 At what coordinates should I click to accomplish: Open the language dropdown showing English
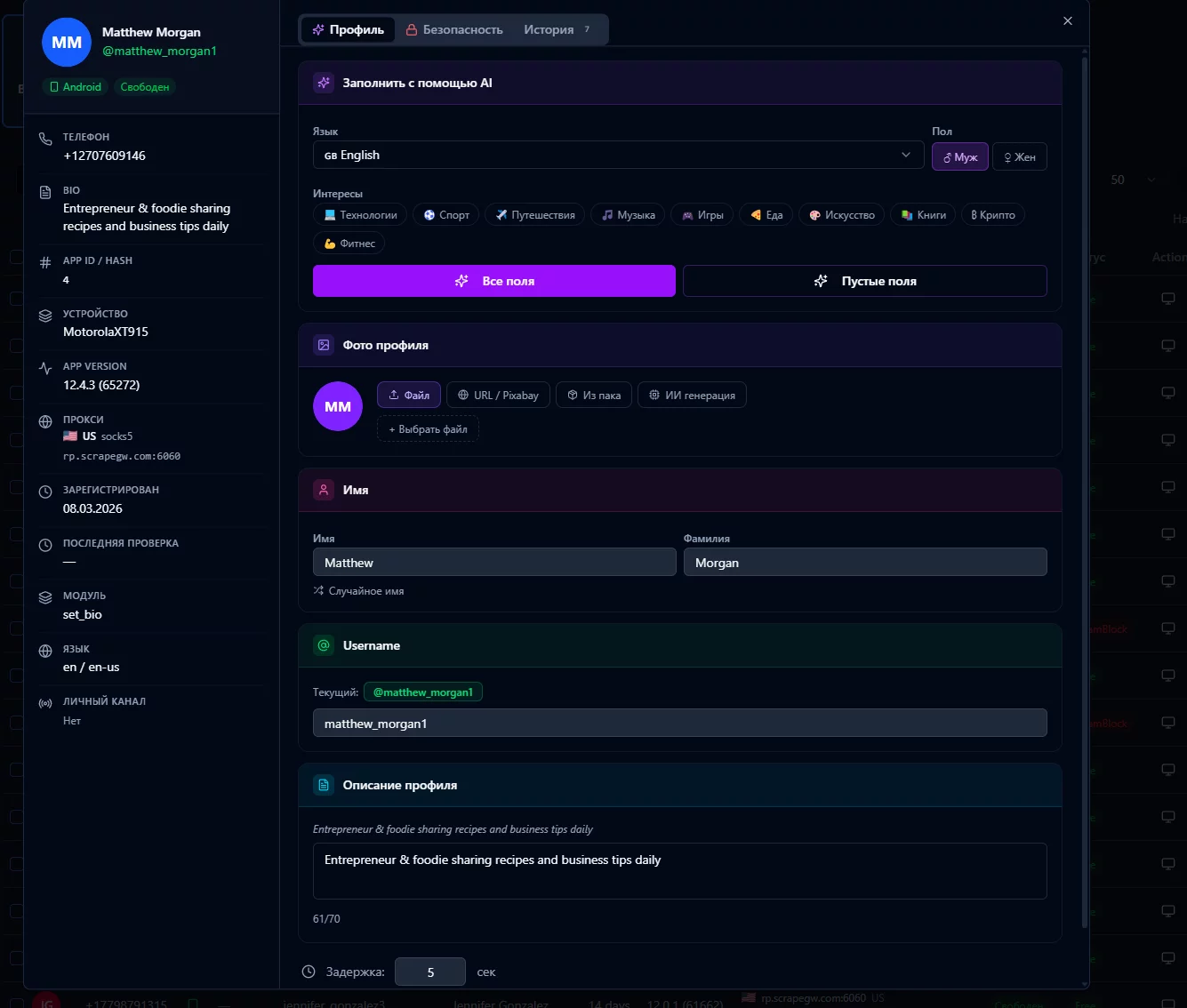point(618,155)
